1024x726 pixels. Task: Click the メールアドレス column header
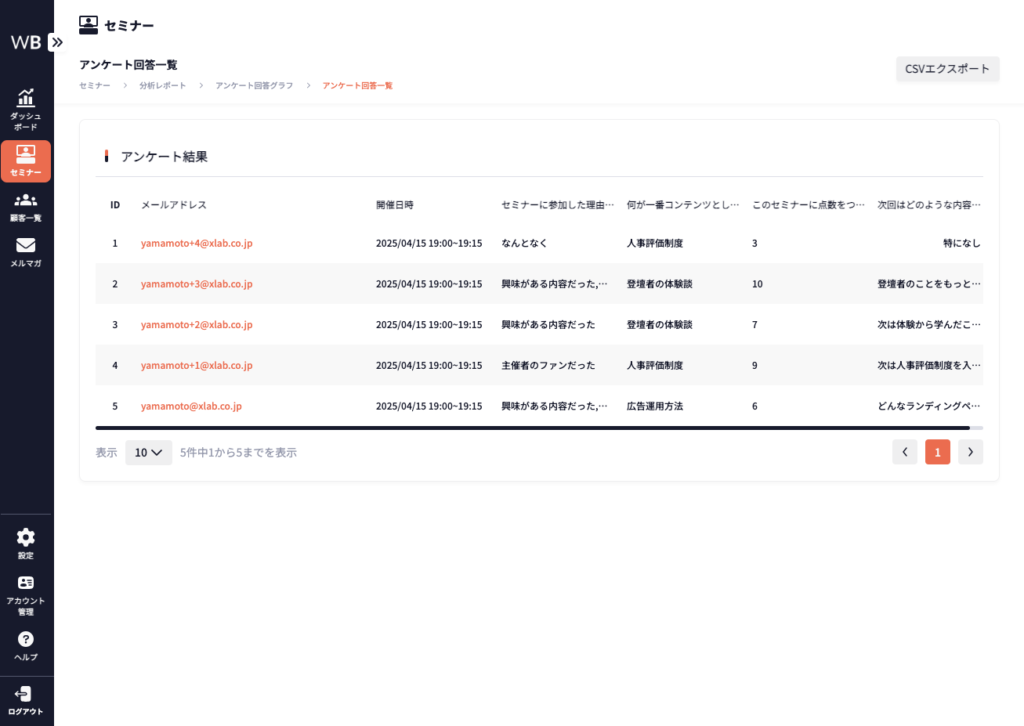pos(174,205)
